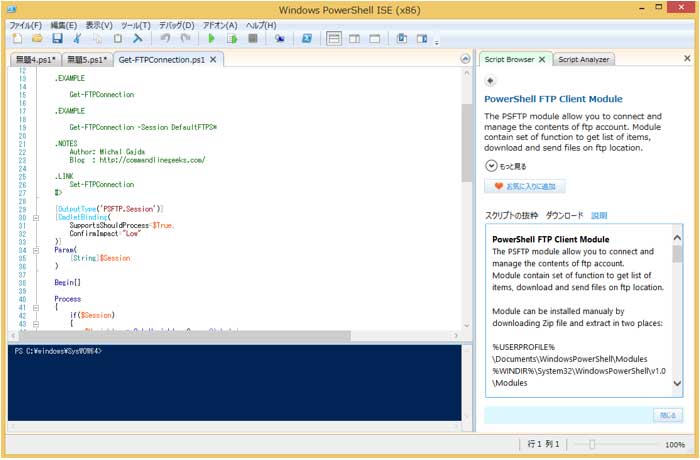The width and height of the screenshot is (700, 460).
Task: Collapse the script pane with round arrow
Action: pyautogui.click(x=465, y=59)
